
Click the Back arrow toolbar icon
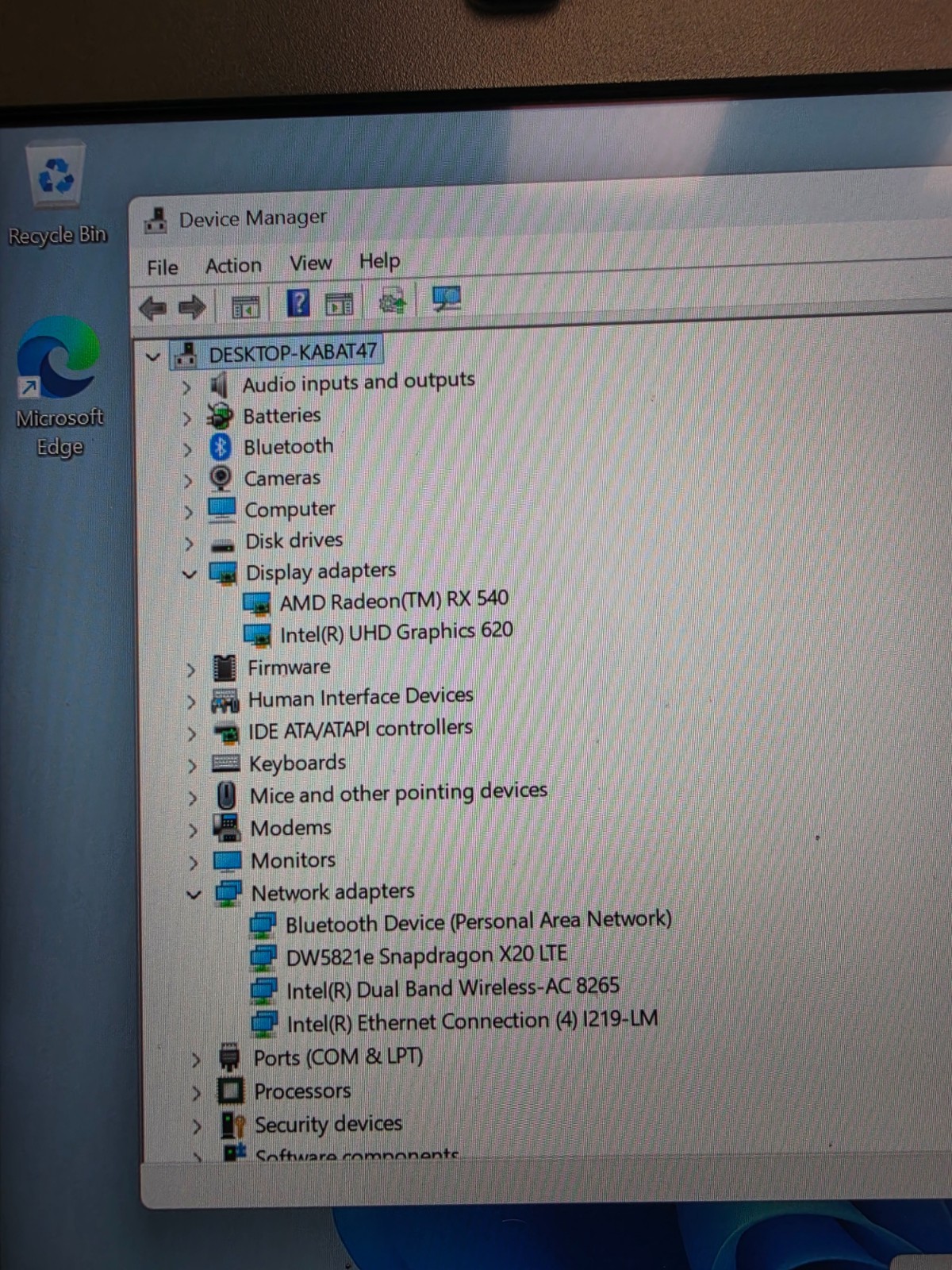tap(153, 308)
